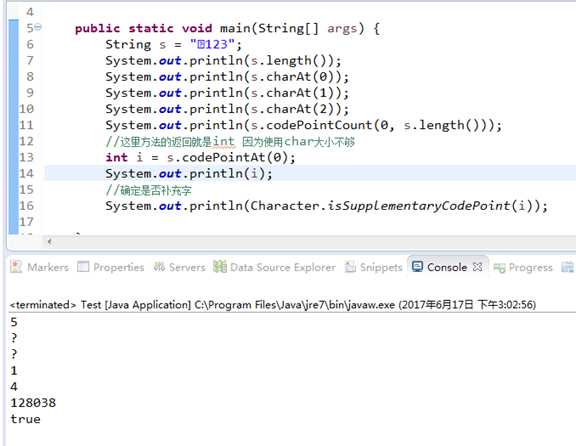
Task: Collapse the main method fold marker
Action: point(38,27)
